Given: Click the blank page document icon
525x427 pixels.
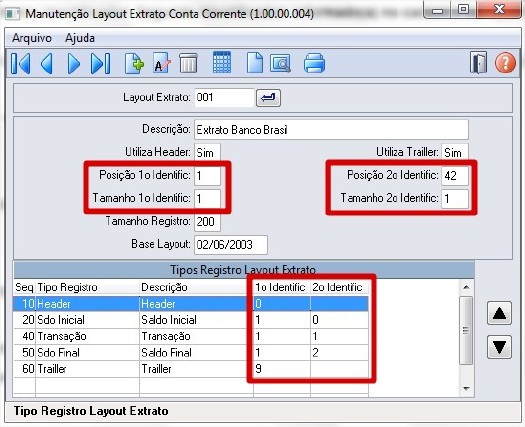Looking at the screenshot, I should tap(255, 63).
